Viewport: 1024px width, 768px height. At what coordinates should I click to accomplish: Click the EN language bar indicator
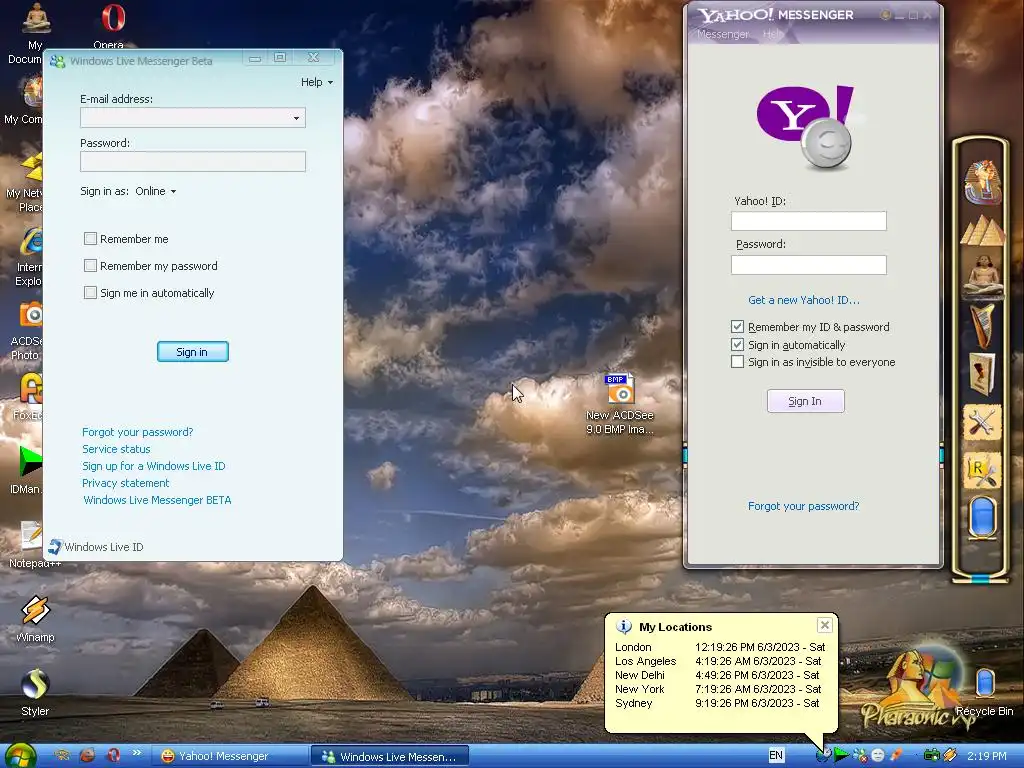776,756
